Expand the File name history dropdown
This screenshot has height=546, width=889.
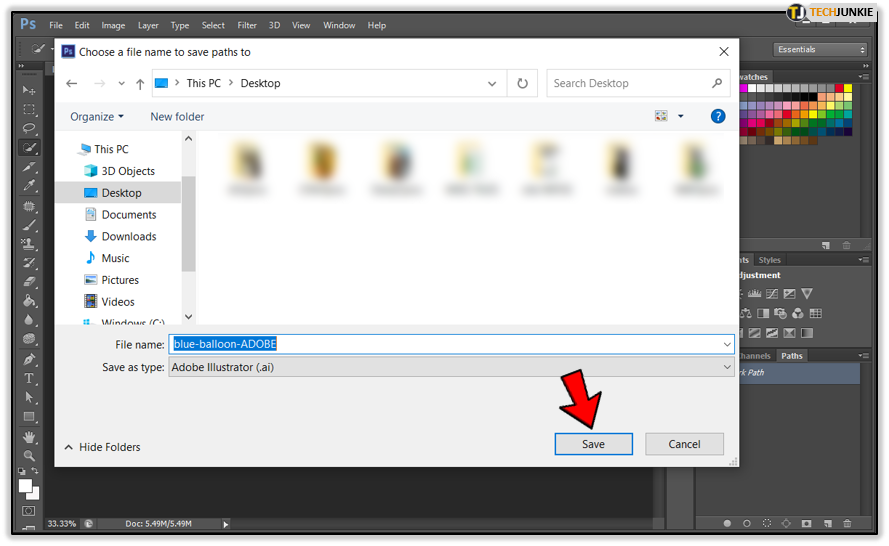pos(727,344)
